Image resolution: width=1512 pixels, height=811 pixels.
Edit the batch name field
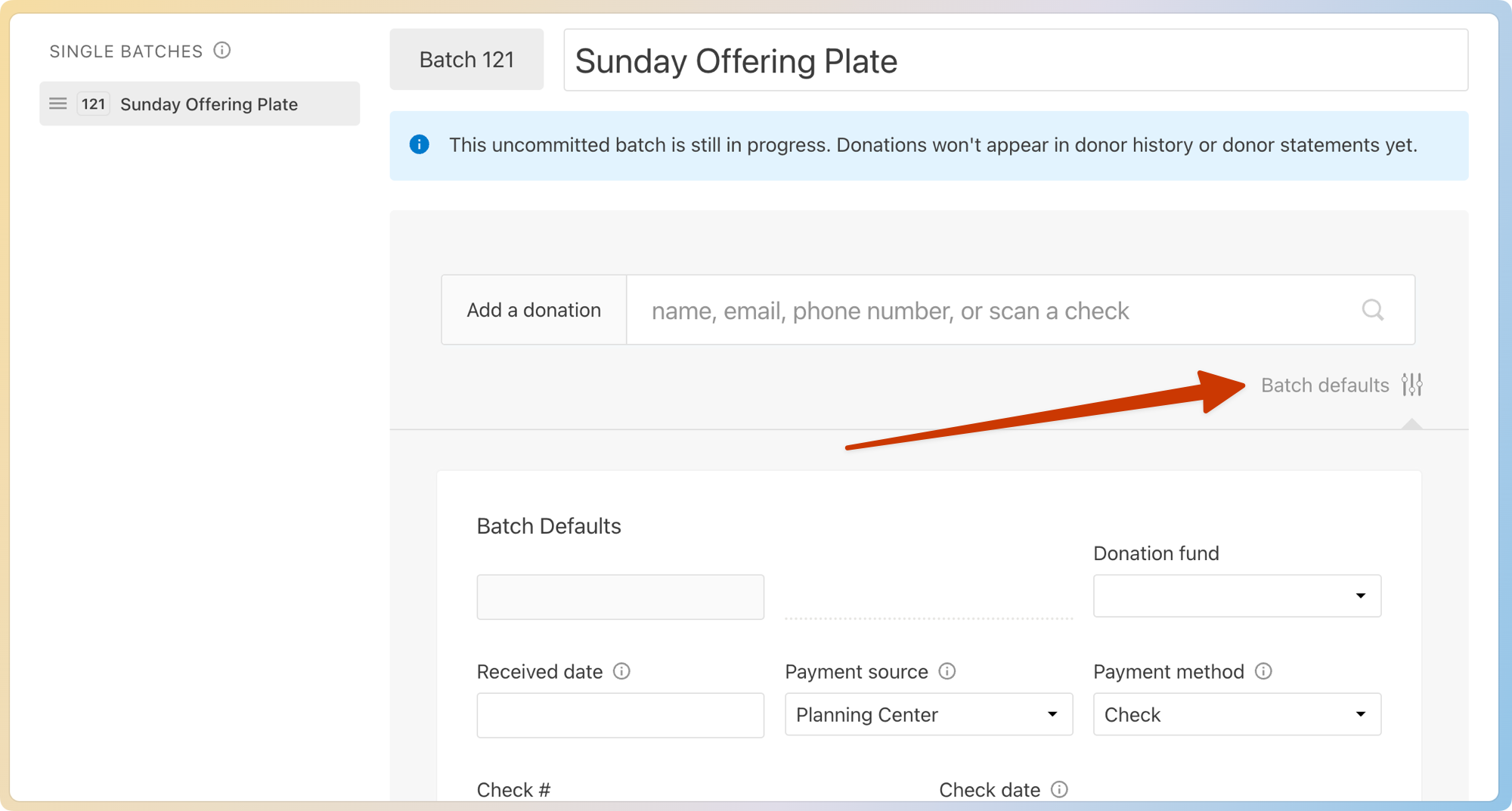[x=1015, y=60]
